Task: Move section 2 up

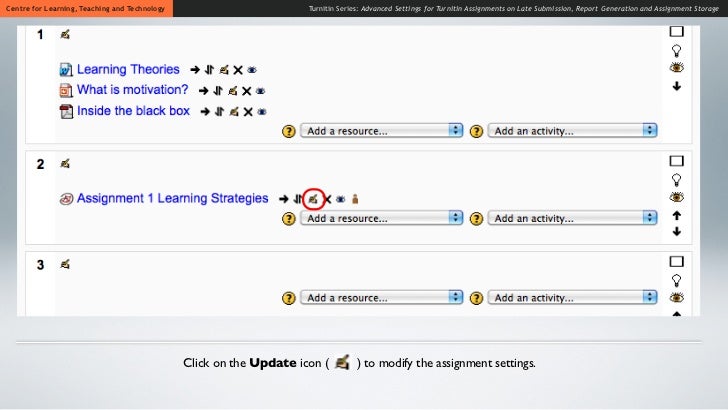Action: [676, 215]
